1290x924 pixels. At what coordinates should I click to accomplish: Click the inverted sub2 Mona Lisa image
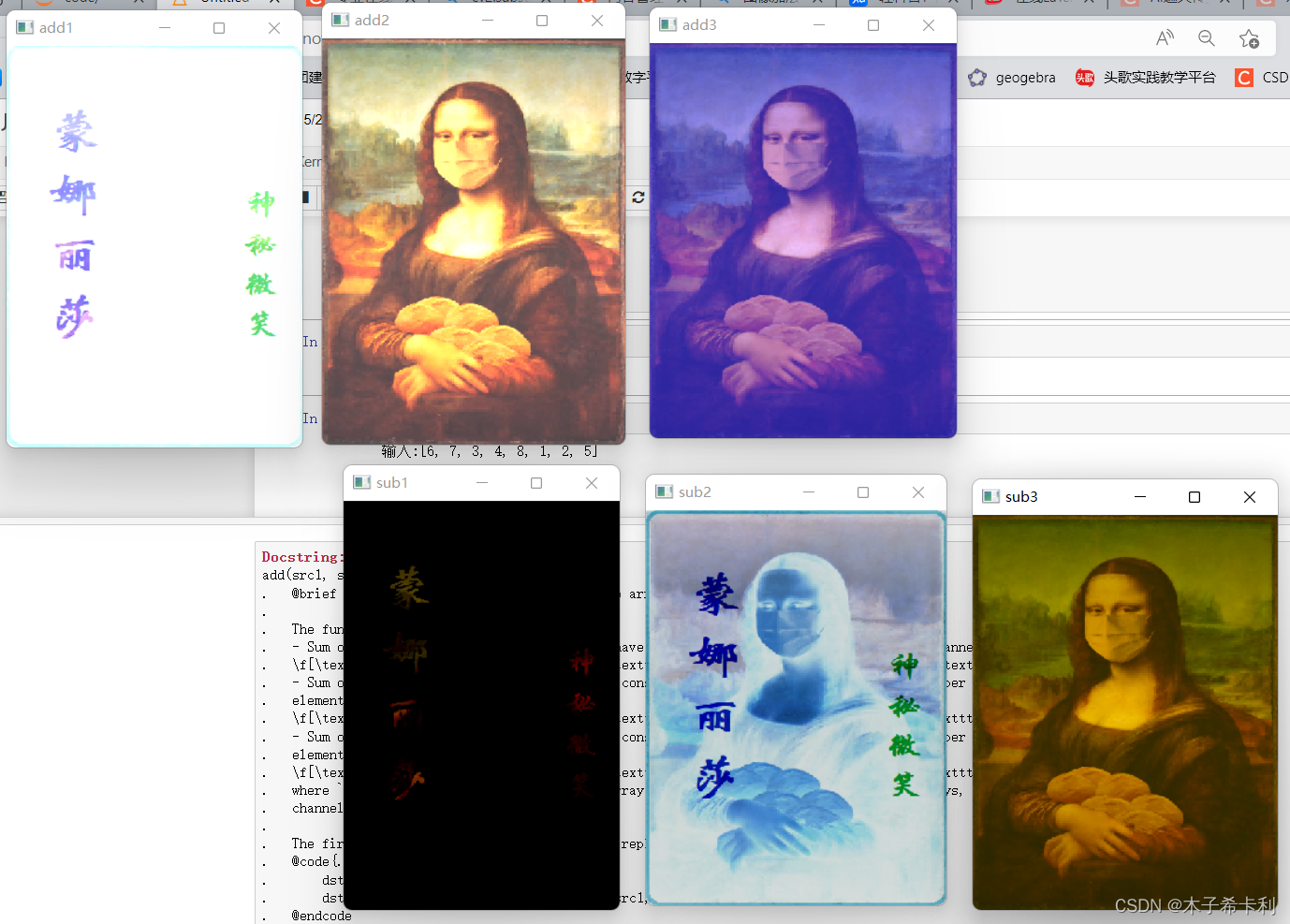797,708
